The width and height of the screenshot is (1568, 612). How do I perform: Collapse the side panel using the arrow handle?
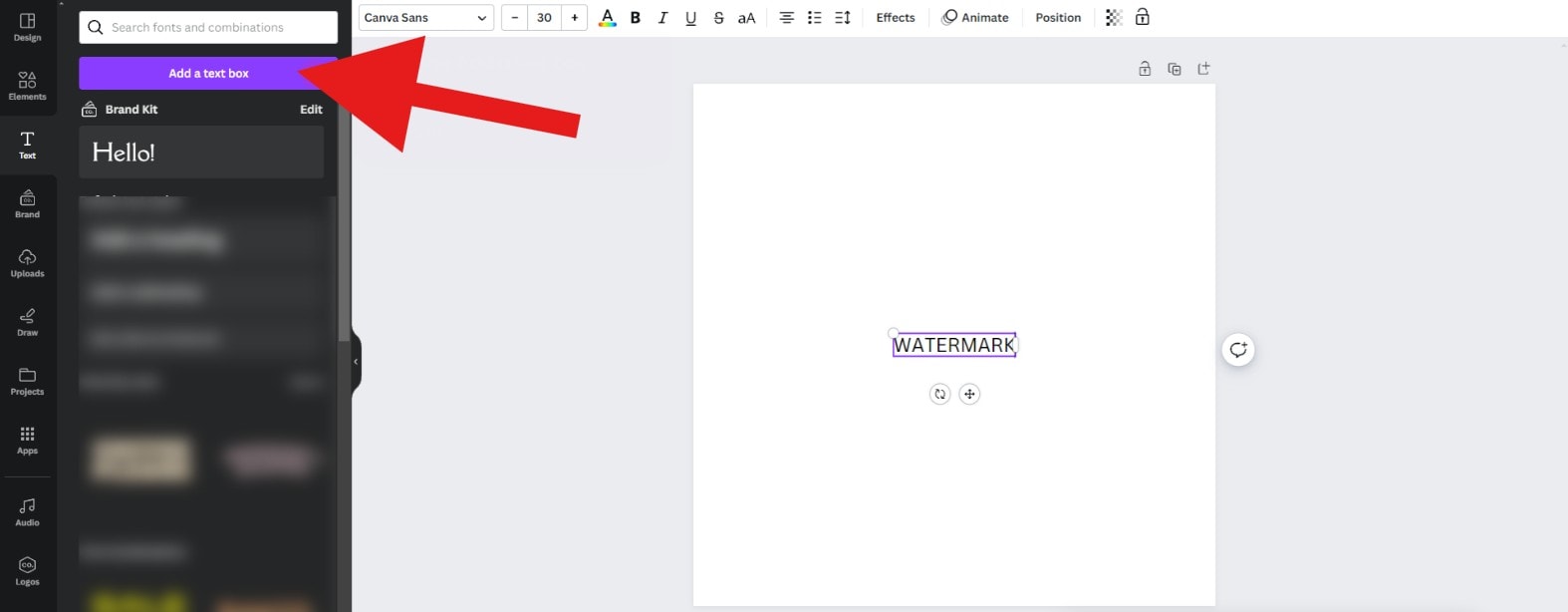356,362
